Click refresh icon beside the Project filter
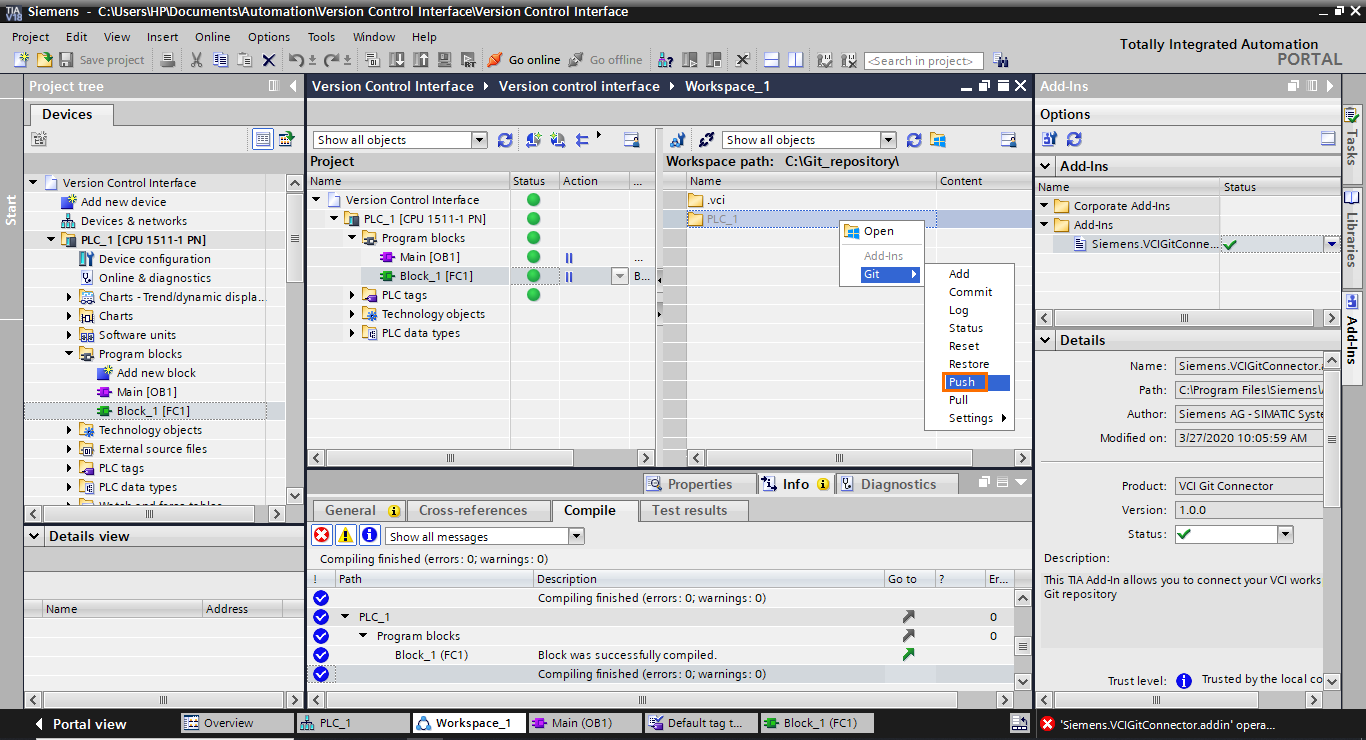Screen dimensions: 1366x740 (505, 140)
